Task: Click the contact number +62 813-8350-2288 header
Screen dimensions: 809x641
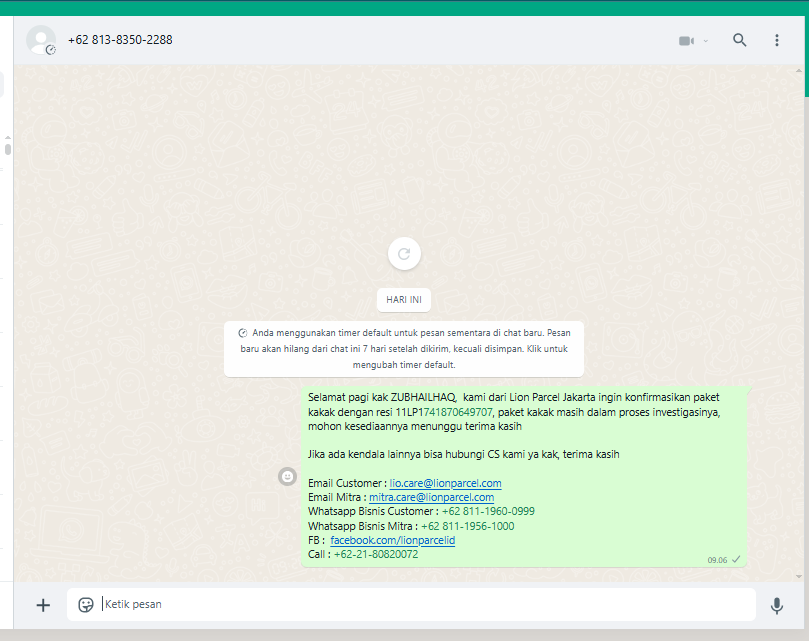Action: pos(120,40)
